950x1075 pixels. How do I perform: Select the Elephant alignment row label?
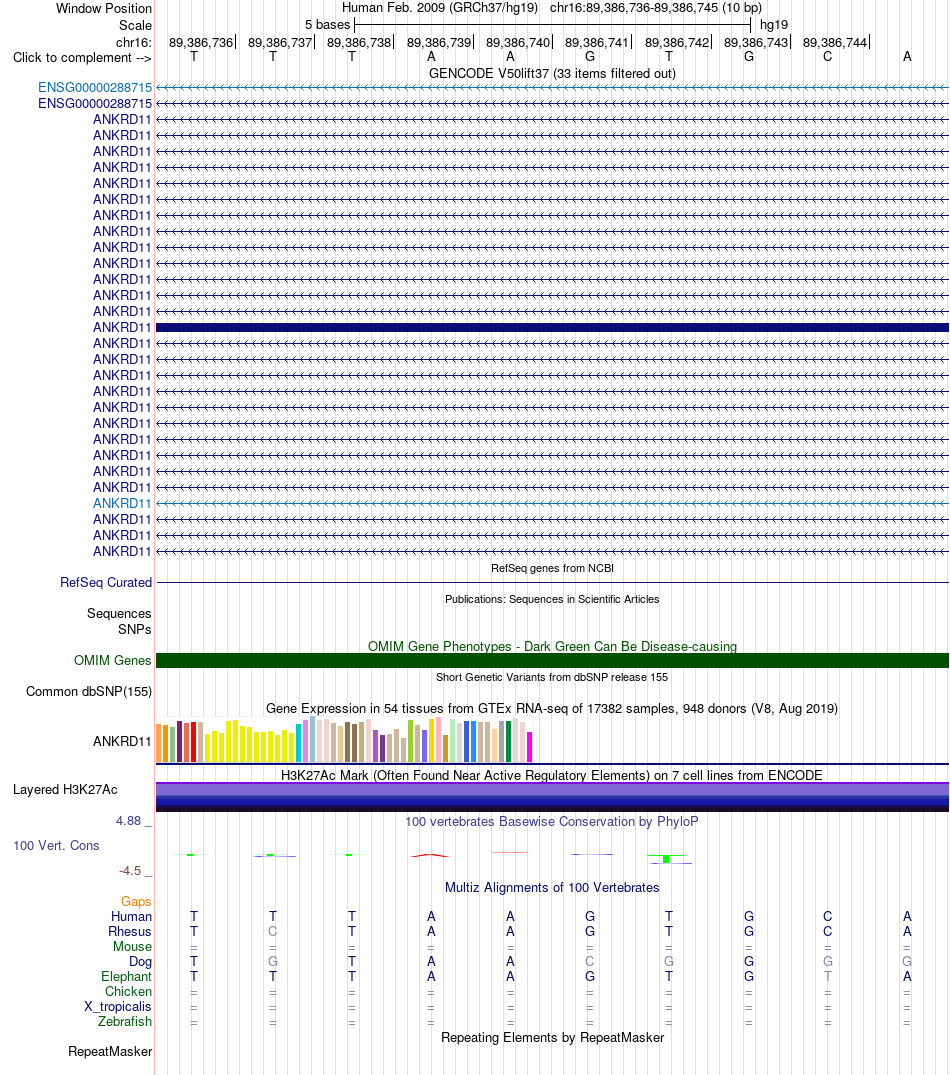tap(126, 976)
